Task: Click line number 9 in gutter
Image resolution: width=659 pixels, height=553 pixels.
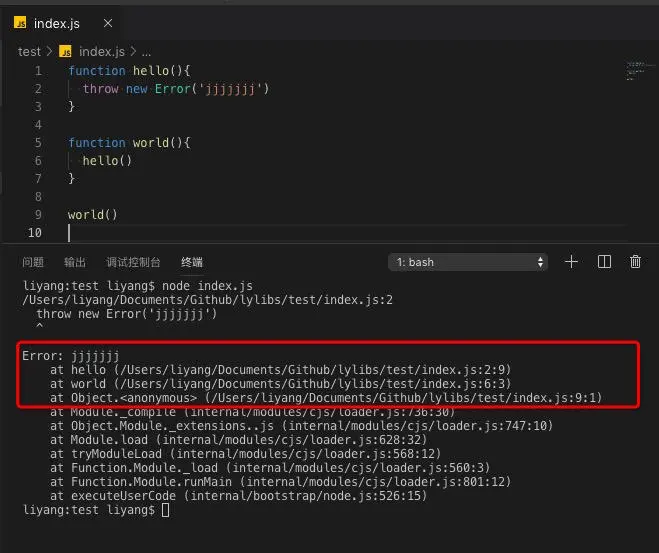Action: 38,215
